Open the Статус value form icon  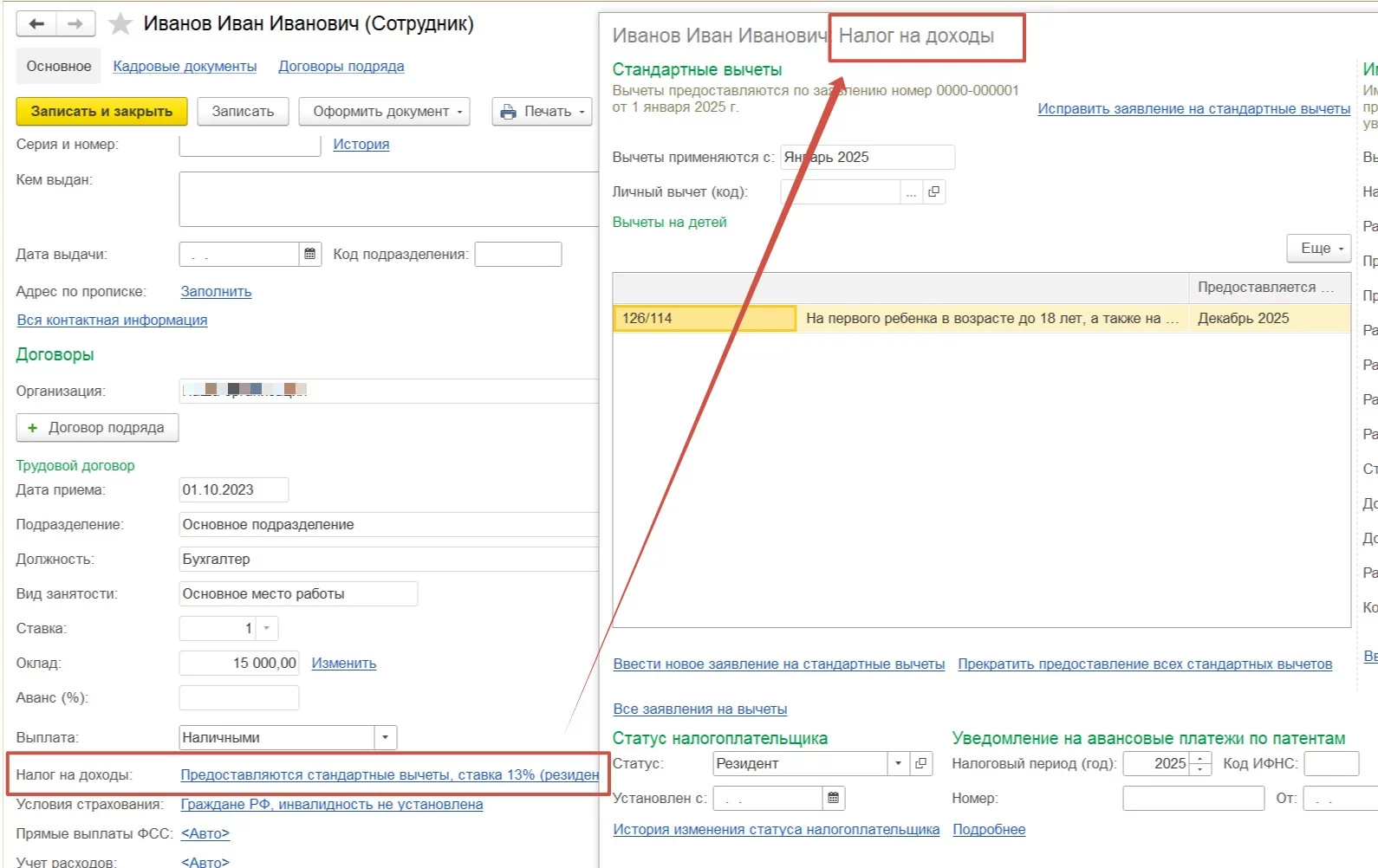tap(921, 763)
